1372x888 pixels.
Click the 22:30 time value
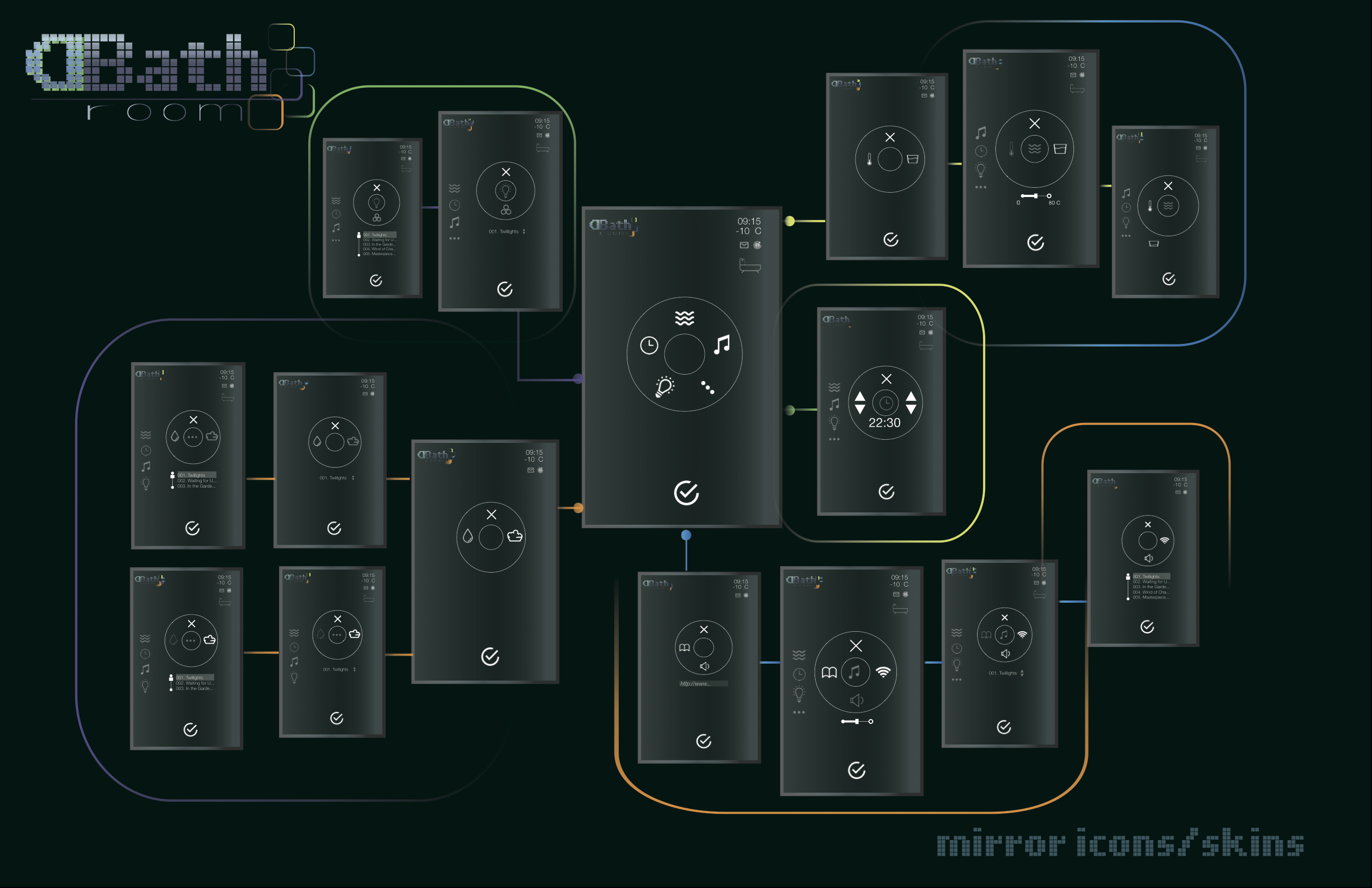tap(885, 422)
